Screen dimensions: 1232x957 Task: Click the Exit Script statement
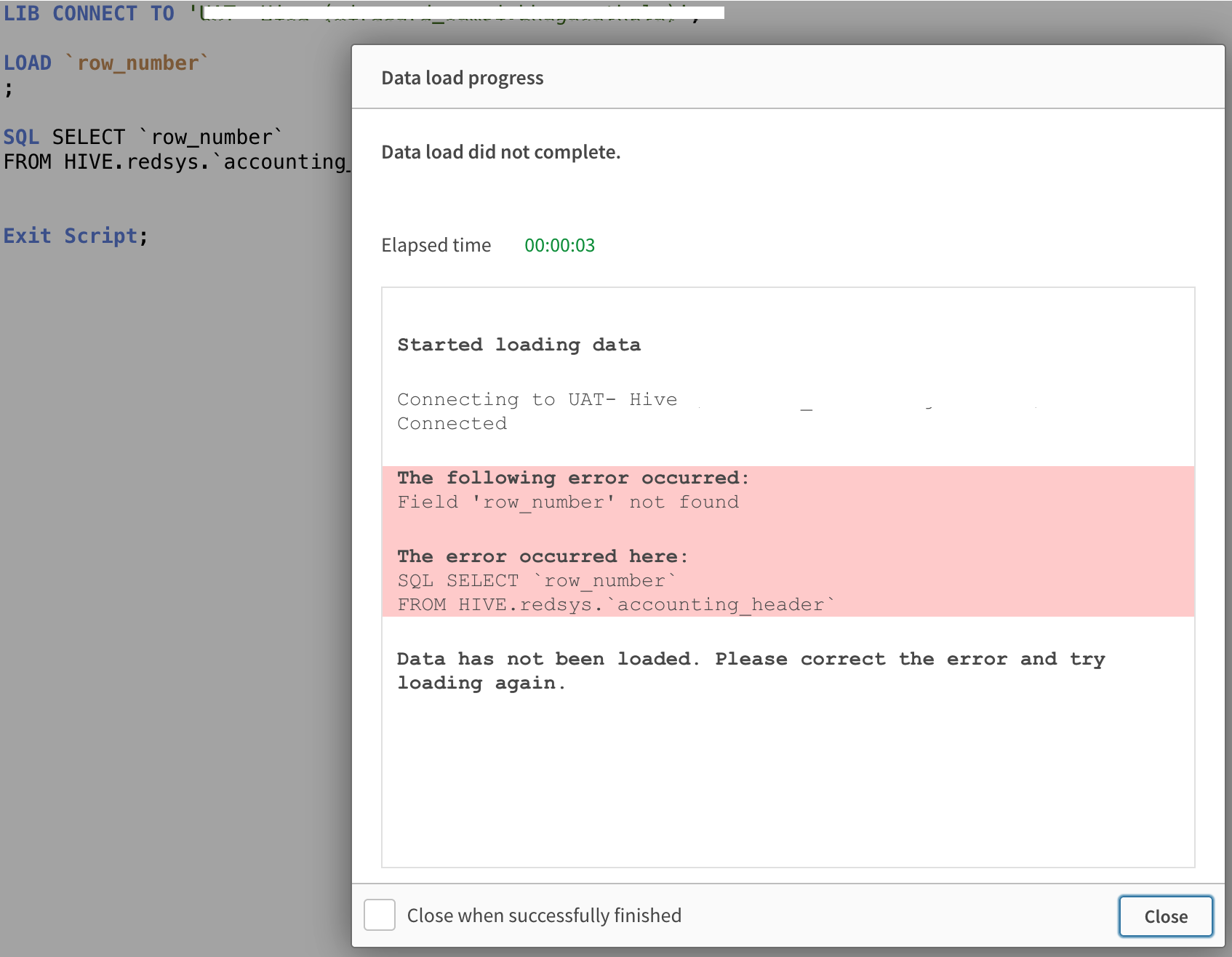(x=75, y=235)
